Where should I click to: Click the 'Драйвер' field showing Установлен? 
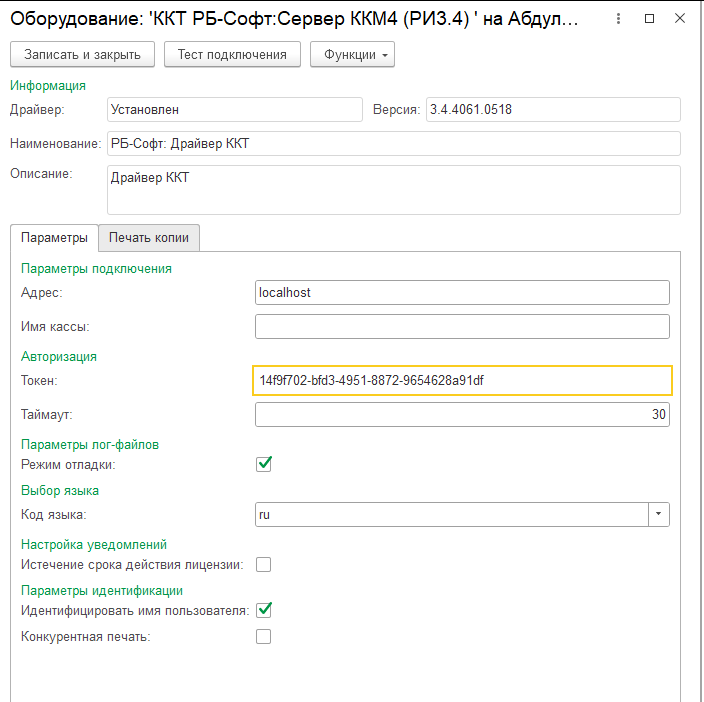click(235, 110)
